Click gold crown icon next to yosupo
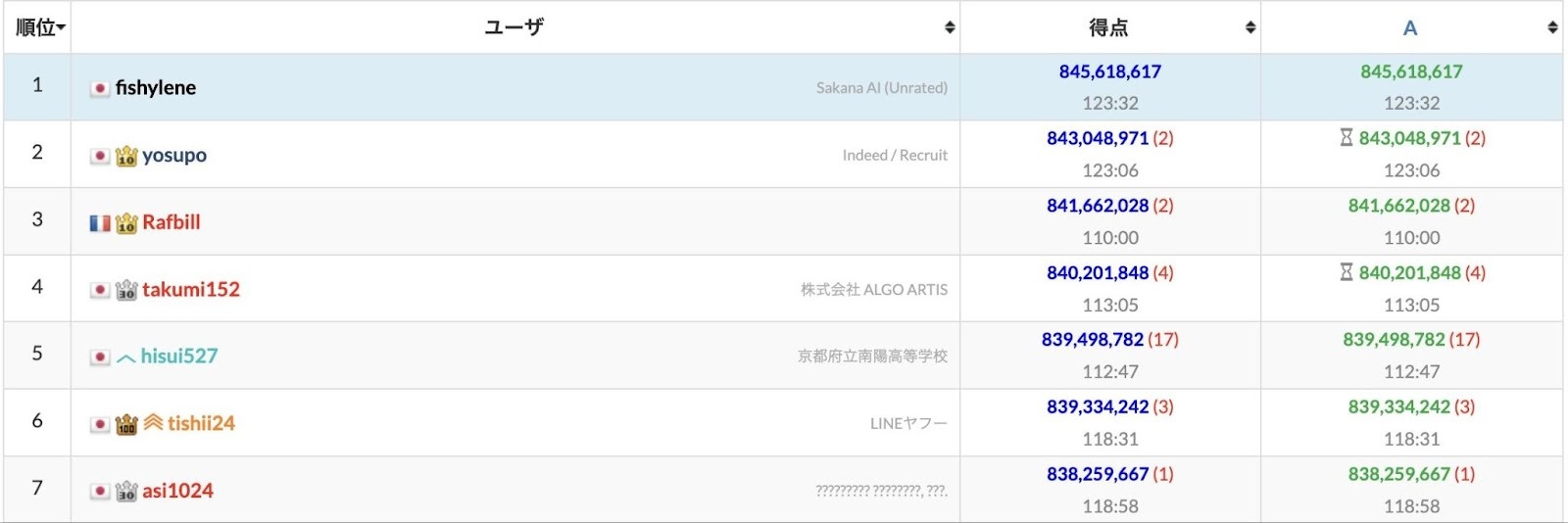This screenshot has width=1568, height=523. pyautogui.click(x=126, y=156)
